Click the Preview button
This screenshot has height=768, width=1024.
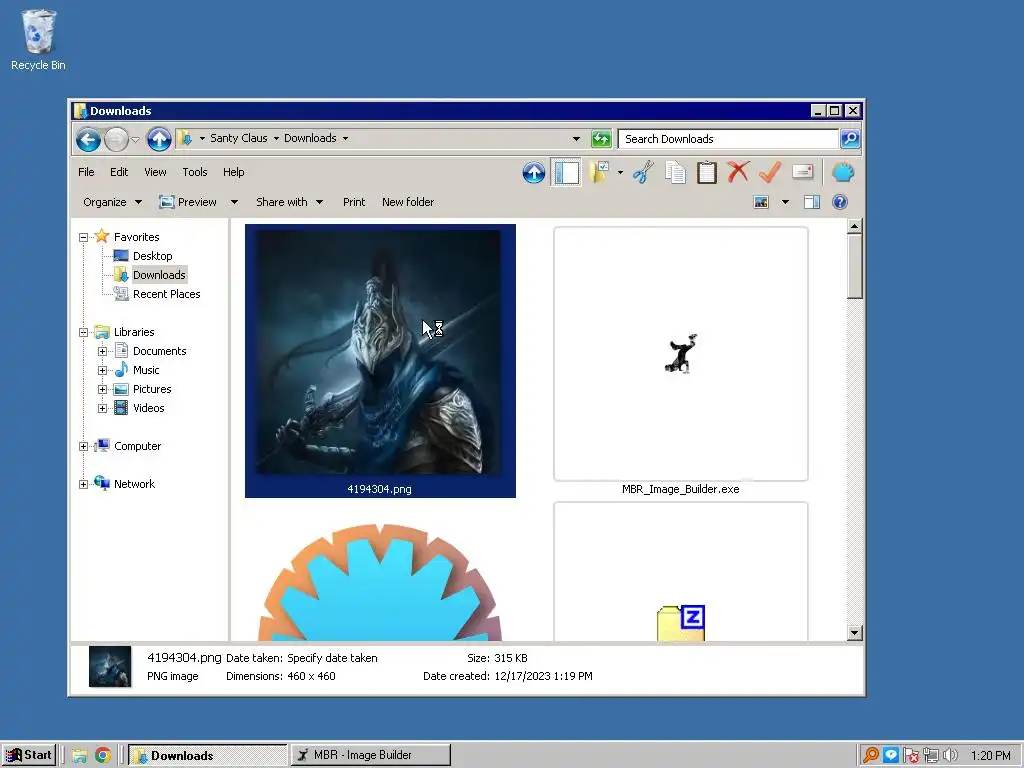pyautogui.click(x=188, y=202)
